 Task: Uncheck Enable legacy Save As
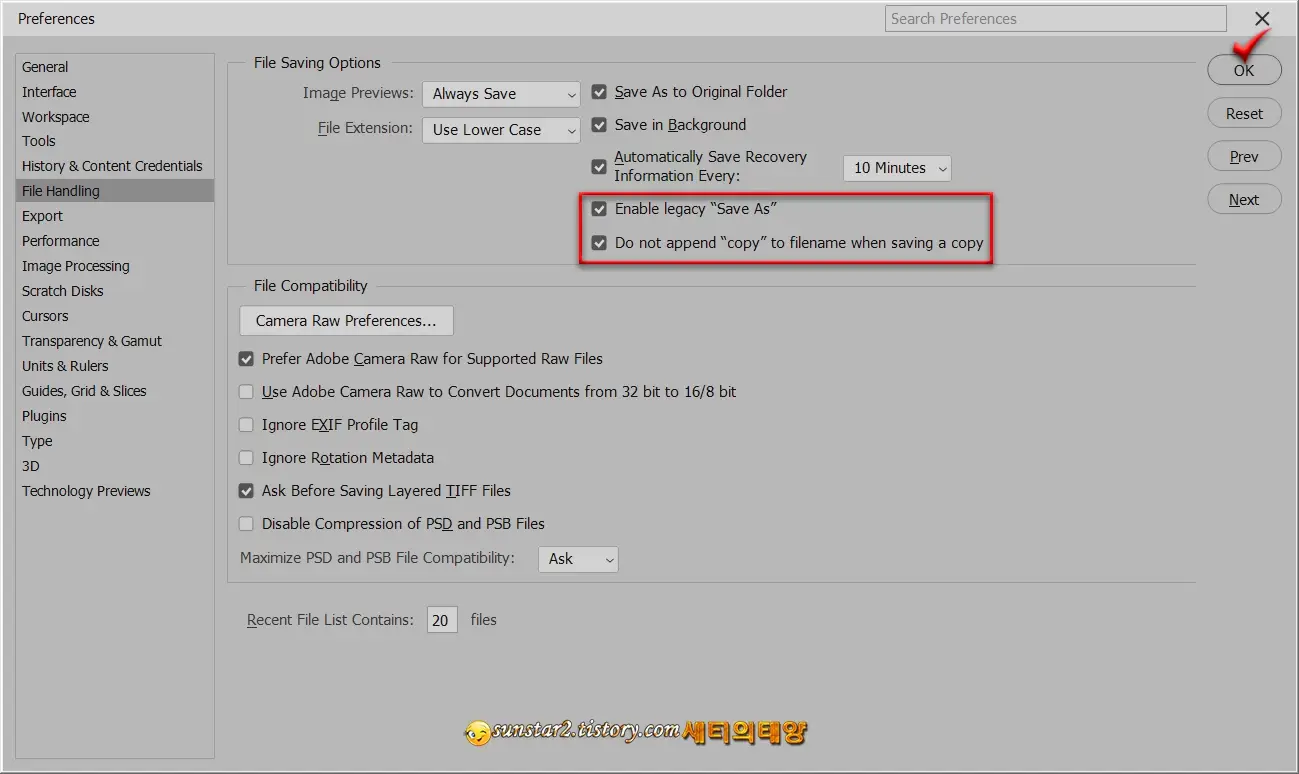click(599, 209)
